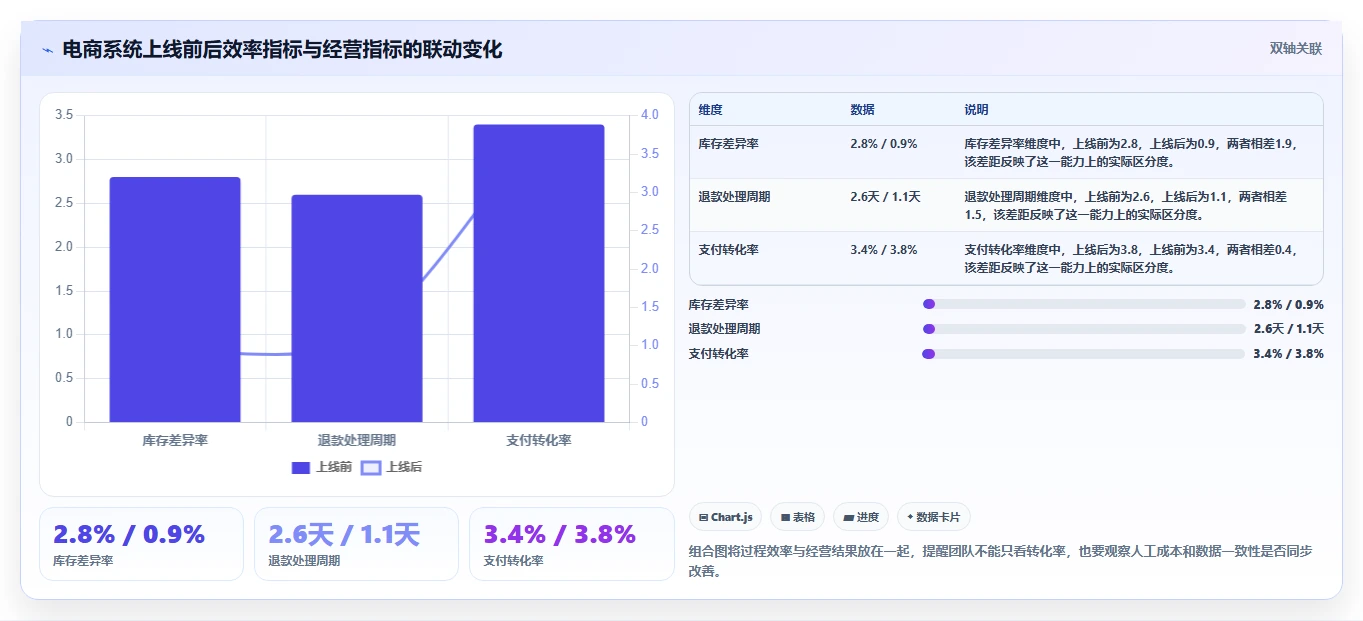Click the 退款处理周期 x-axis label under the chart

tap(357, 440)
